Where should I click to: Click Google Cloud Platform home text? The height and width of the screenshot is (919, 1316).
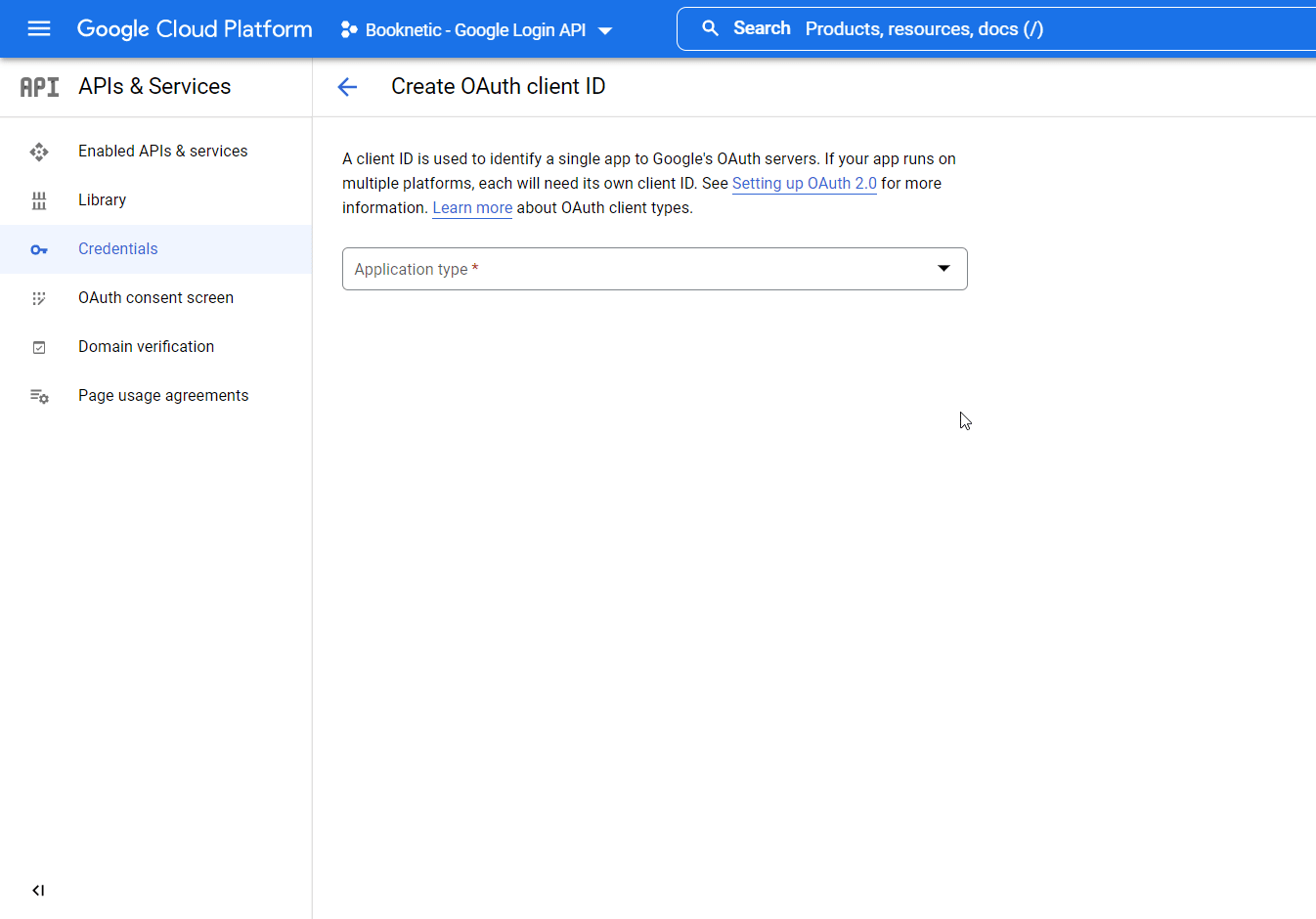195,28
